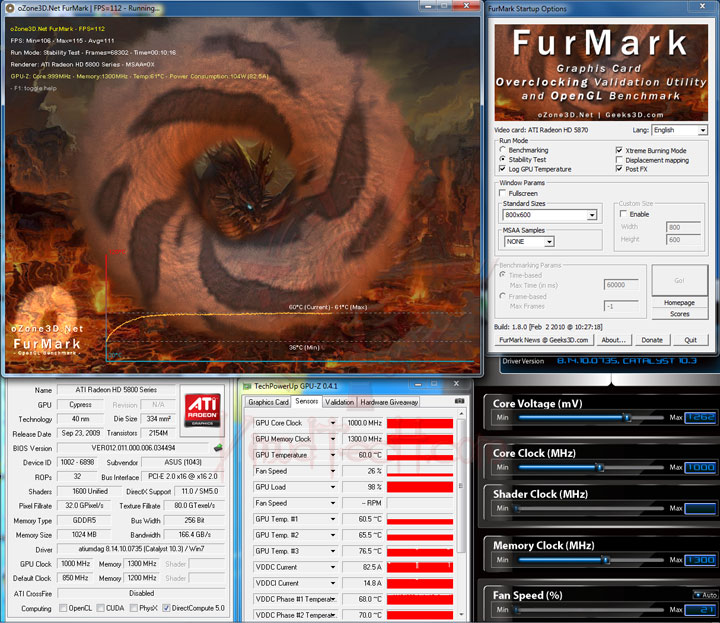Click the Memory Clock value field 1300
The image size is (720, 623).
[700, 560]
